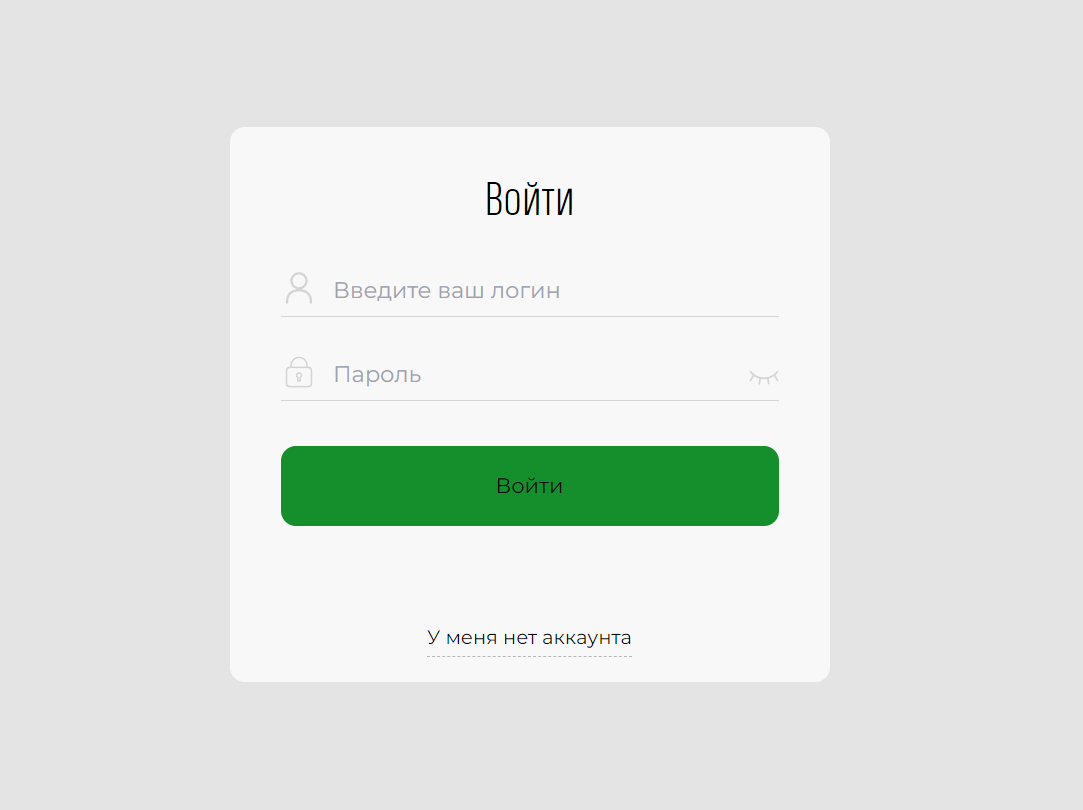Image resolution: width=1083 pixels, height=810 pixels.
Task: Click the user profile icon beside login
Action: click(x=299, y=288)
